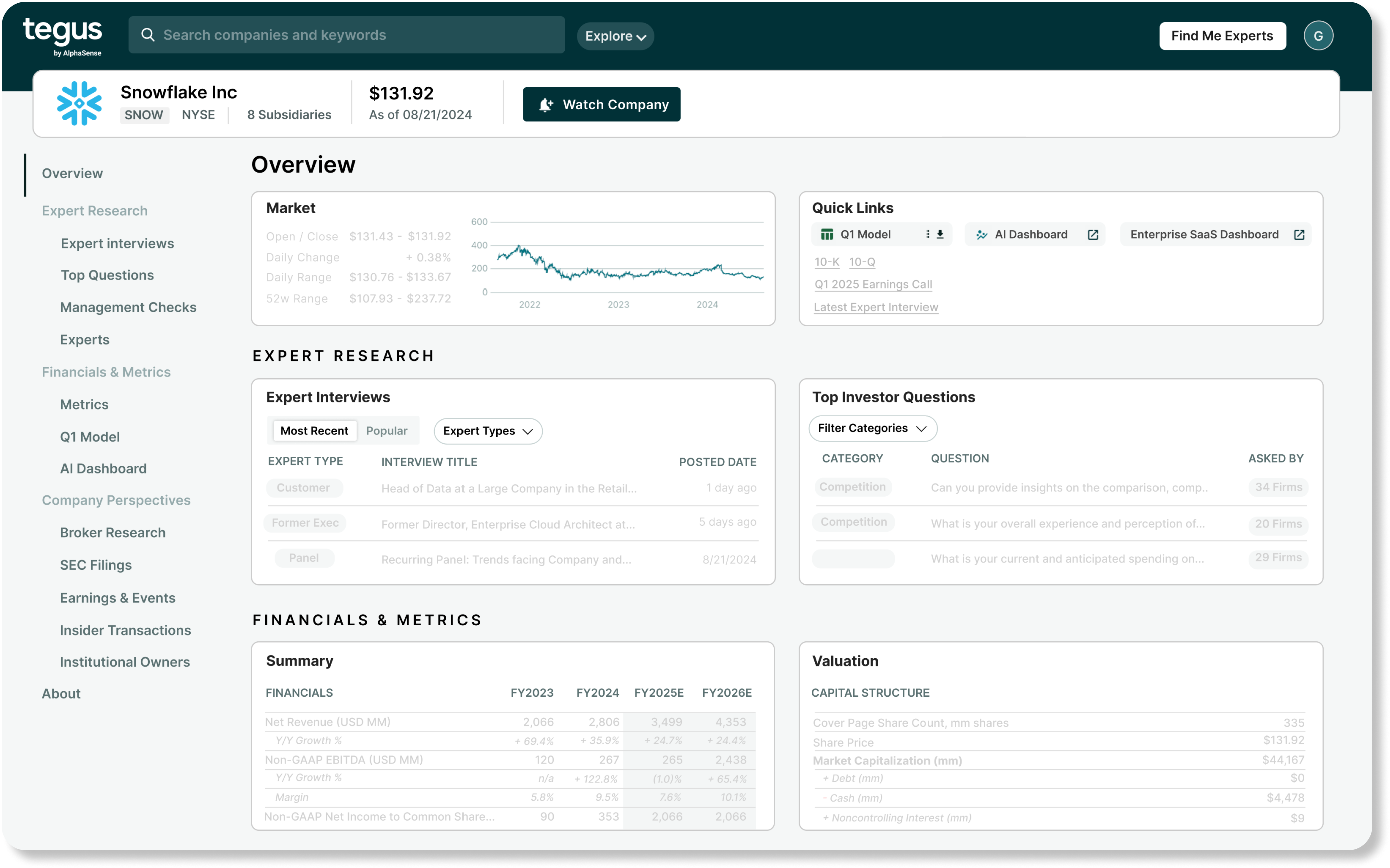This screenshot has width=1390, height=868.
Task: Click the Panel expert type tag
Action: pos(304,557)
